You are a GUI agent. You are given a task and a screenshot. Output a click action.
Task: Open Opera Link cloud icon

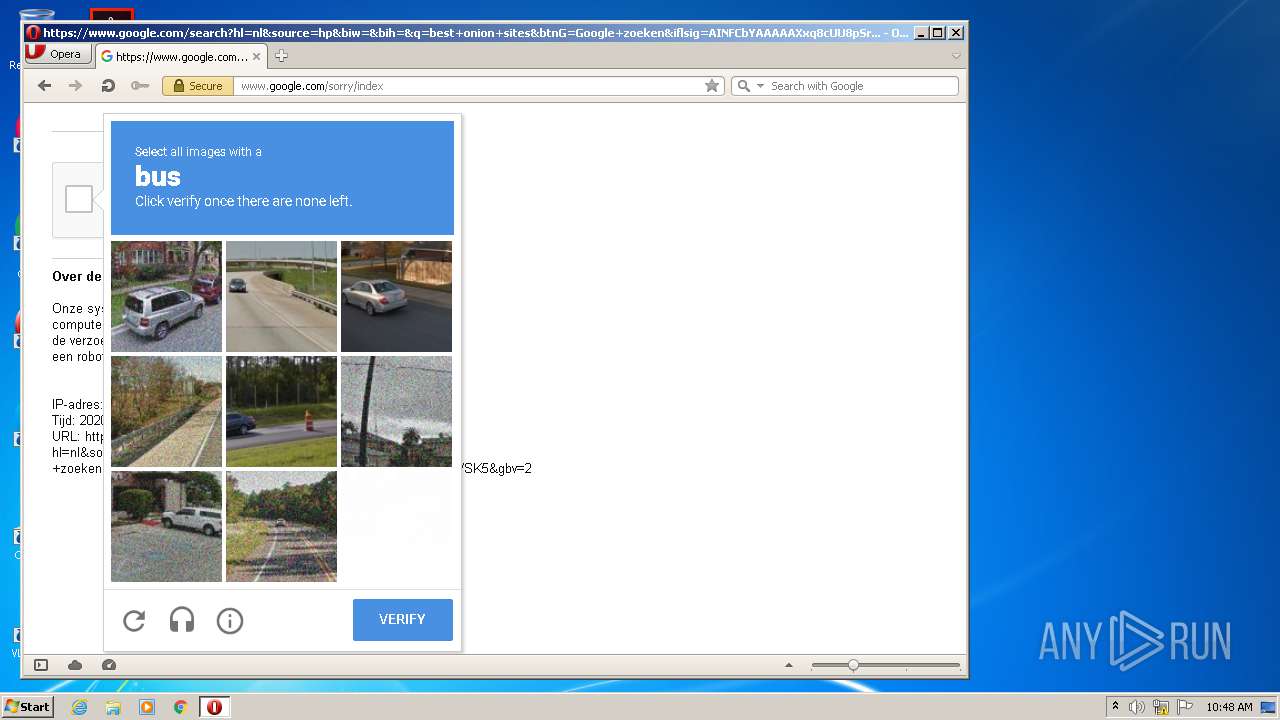click(x=75, y=665)
